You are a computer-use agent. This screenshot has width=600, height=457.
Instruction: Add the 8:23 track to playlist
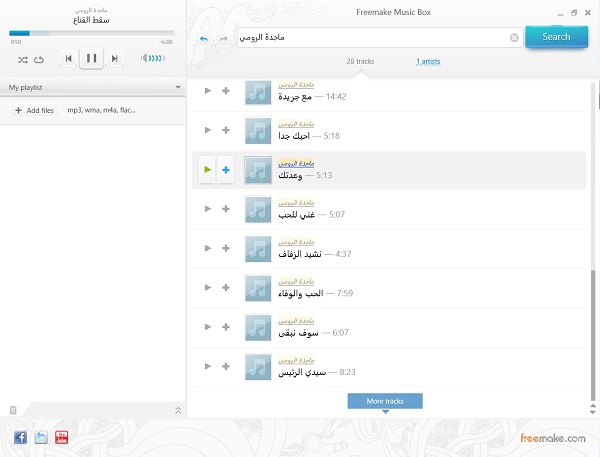(226, 366)
